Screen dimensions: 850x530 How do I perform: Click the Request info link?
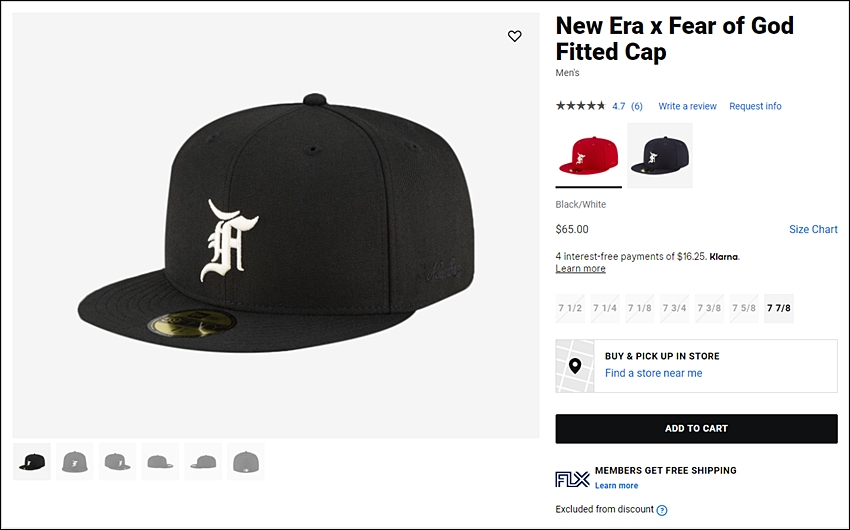tap(755, 106)
